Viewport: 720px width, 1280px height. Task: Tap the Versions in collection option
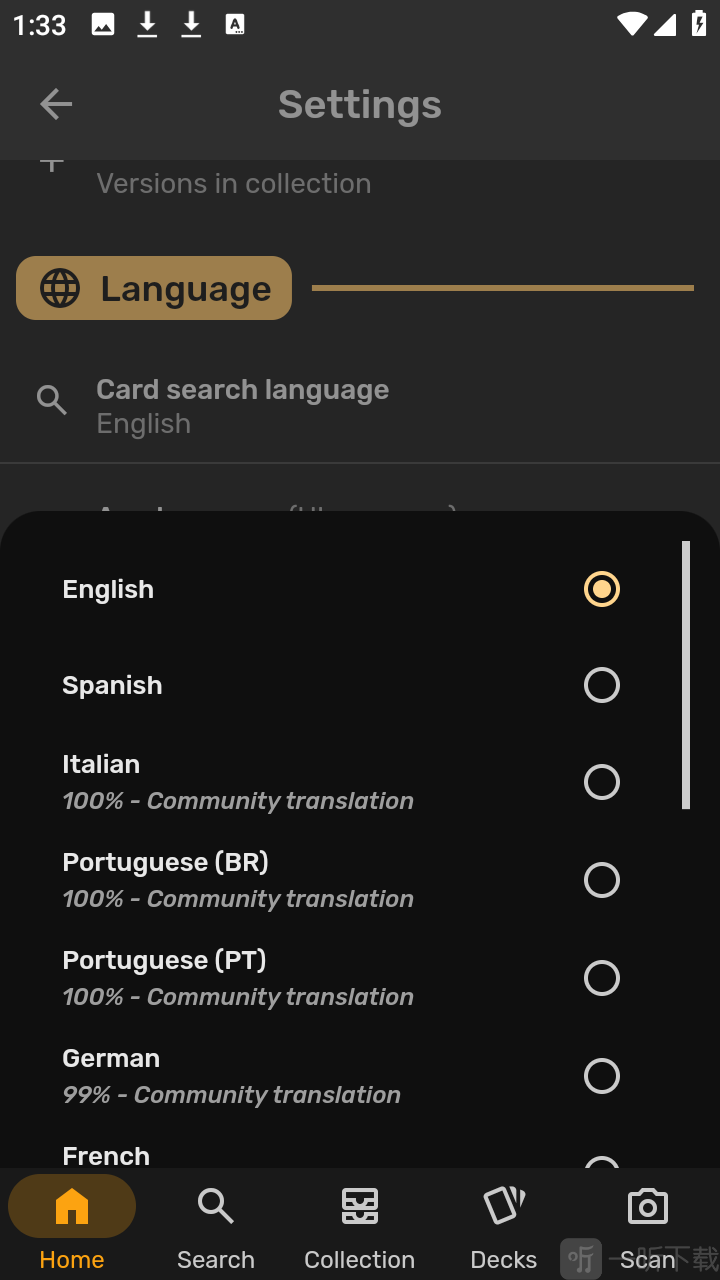tap(234, 183)
